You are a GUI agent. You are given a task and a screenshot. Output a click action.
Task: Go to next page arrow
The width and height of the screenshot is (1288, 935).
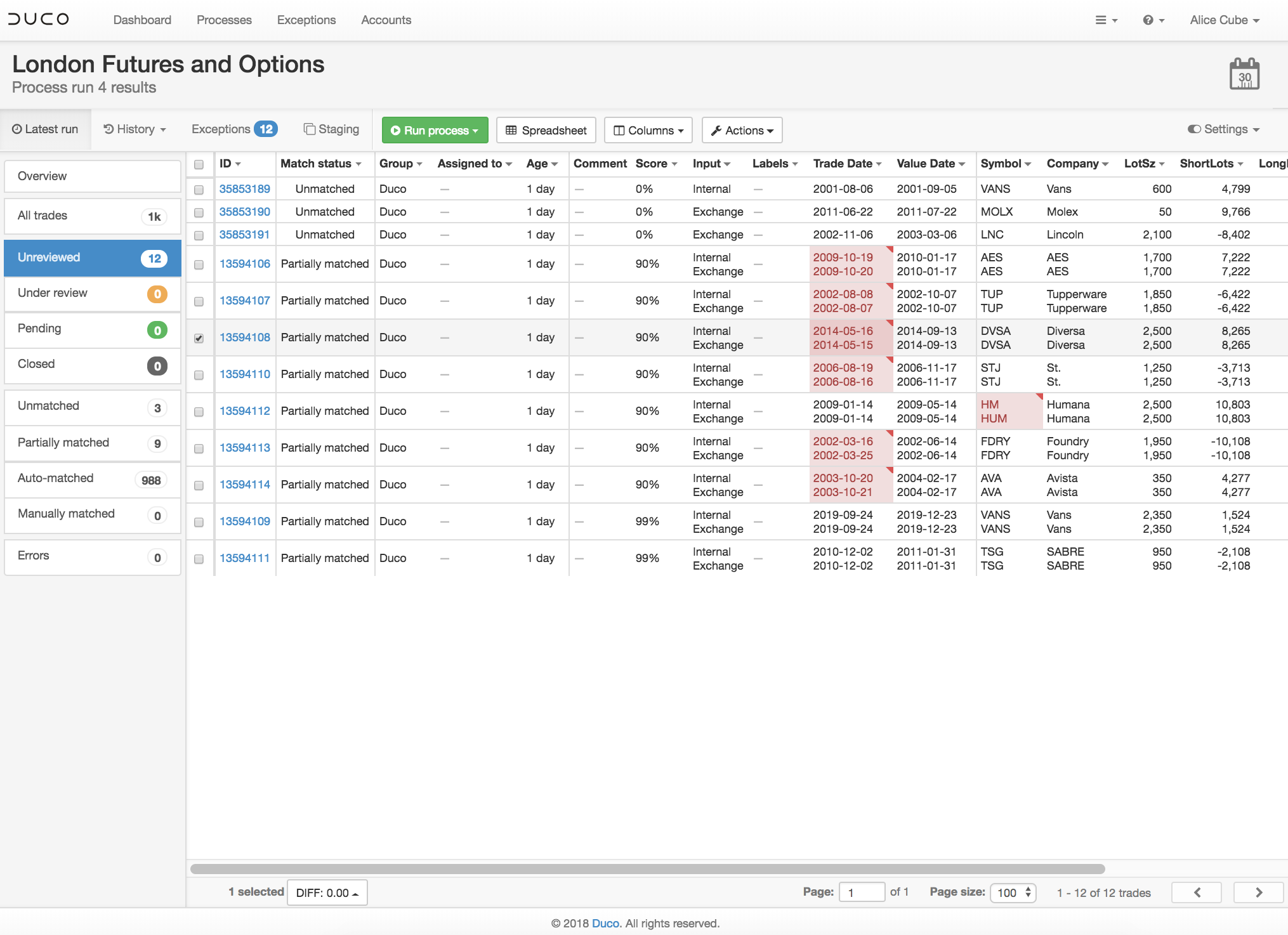pyautogui.click(x=1258, y=893)
